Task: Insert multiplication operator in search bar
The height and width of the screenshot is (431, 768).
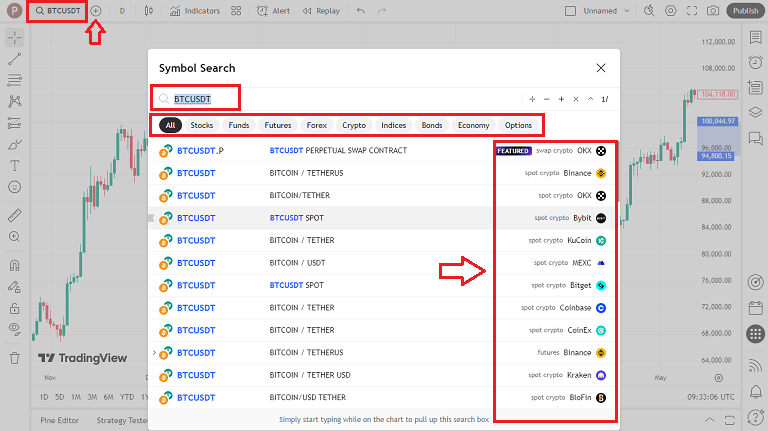Action: coord(576,99)
